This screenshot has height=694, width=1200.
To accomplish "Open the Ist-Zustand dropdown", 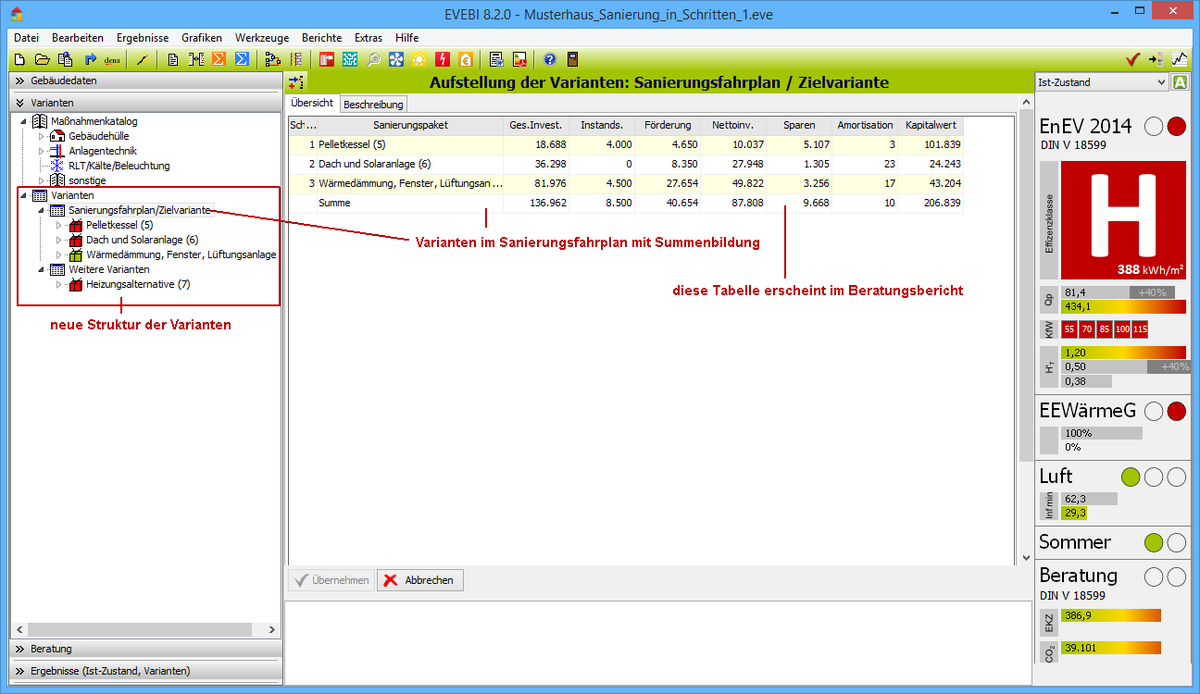I will click(x=1101, y=83).
